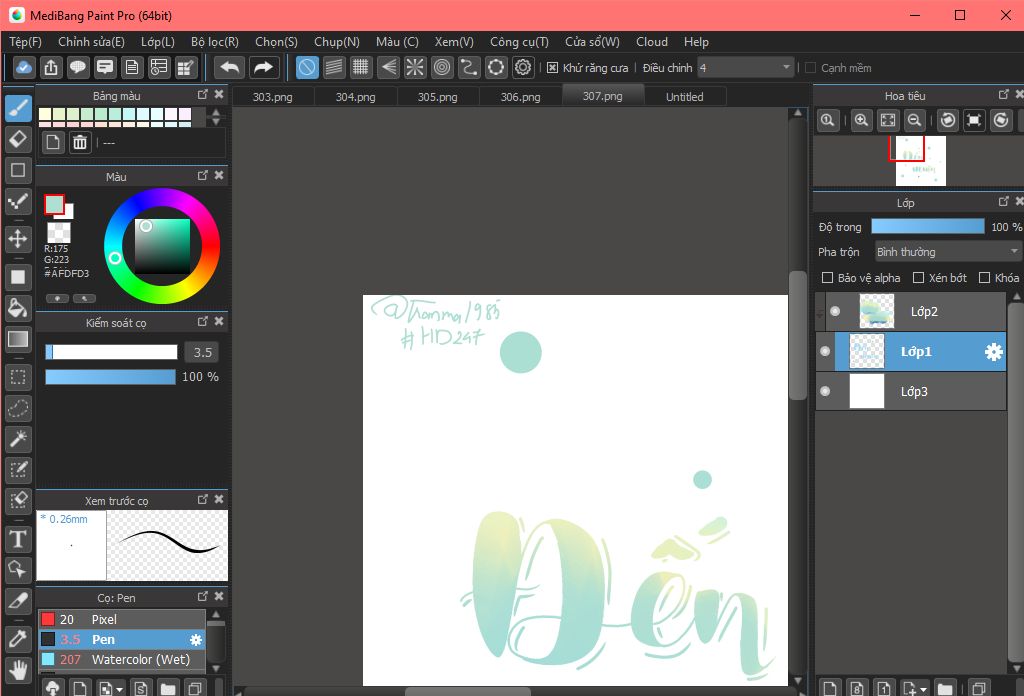Pop out the Hoa tiêu panel
The image size is (1024, 696).
tap(1004, 95)
